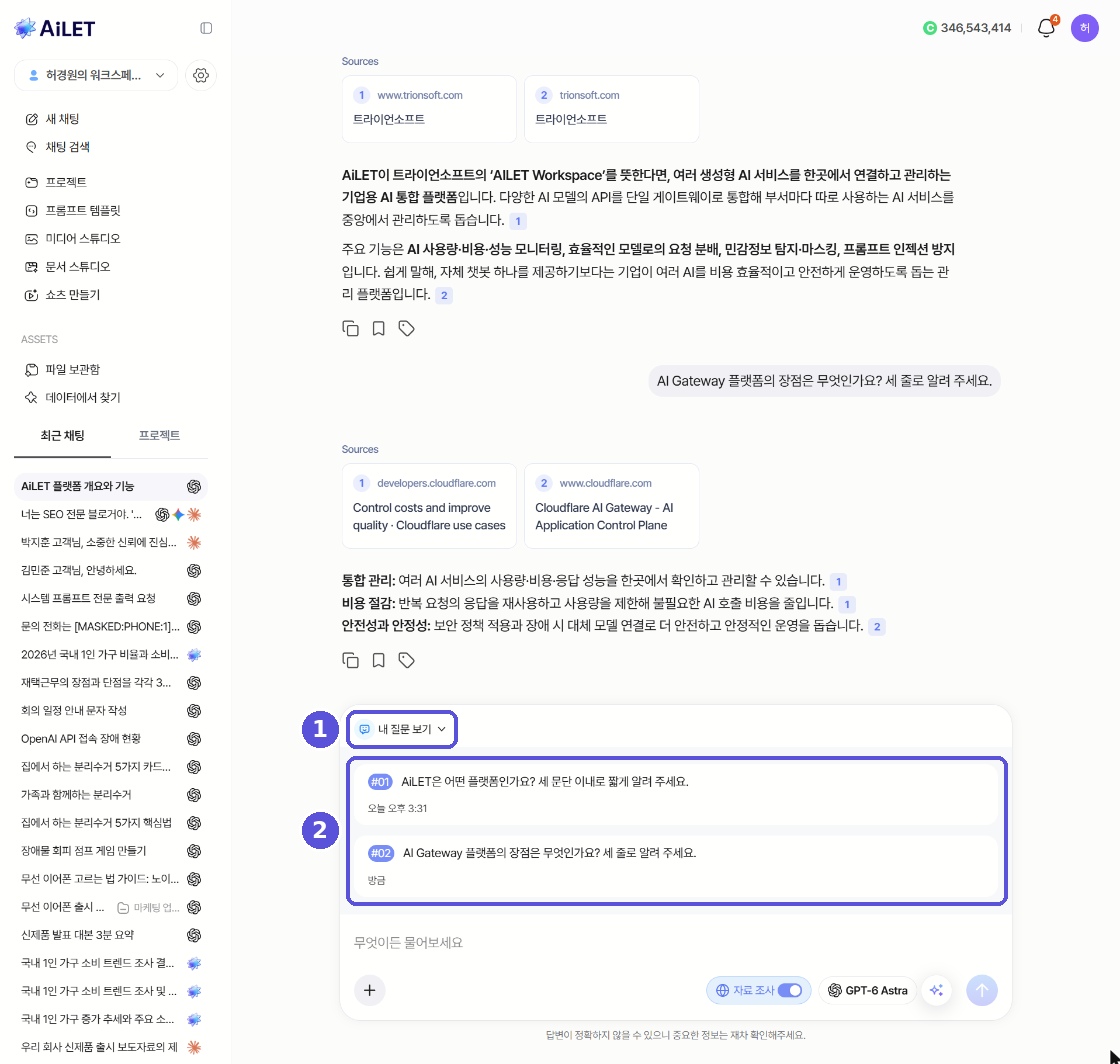1120x1064 pixels.
Task: Open chat '2026년 국내 1인 가구 비율과 소비'
Action: coord(111,654)
